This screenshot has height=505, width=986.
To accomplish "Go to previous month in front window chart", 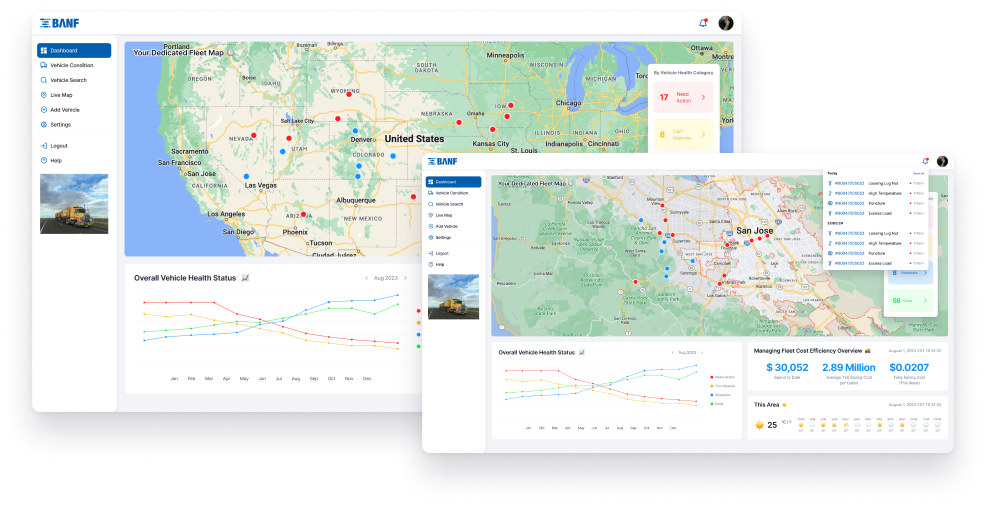I will coord(673,353).
